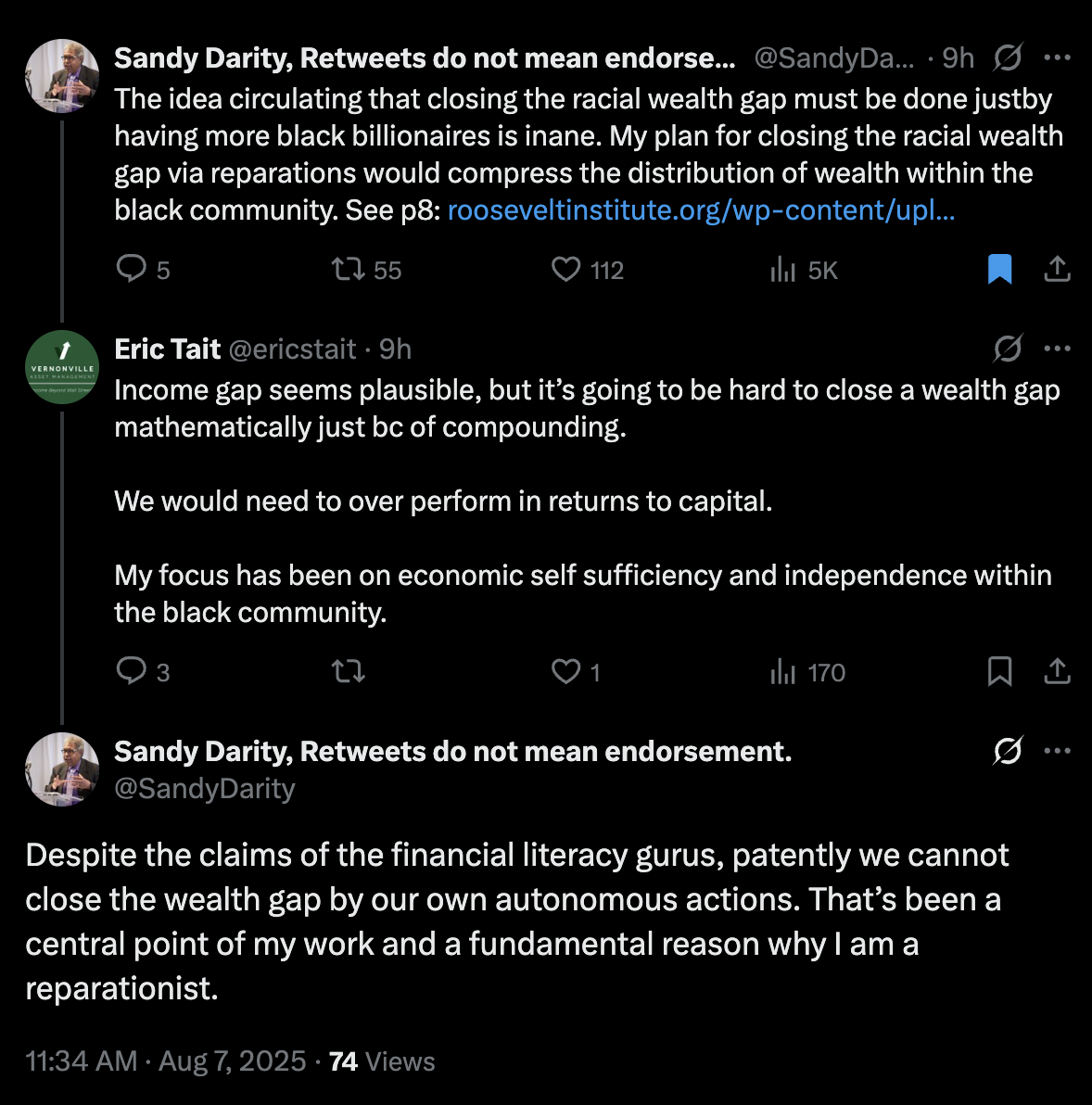
Task: Share Eric Tait's reply
Action: 1057,671
